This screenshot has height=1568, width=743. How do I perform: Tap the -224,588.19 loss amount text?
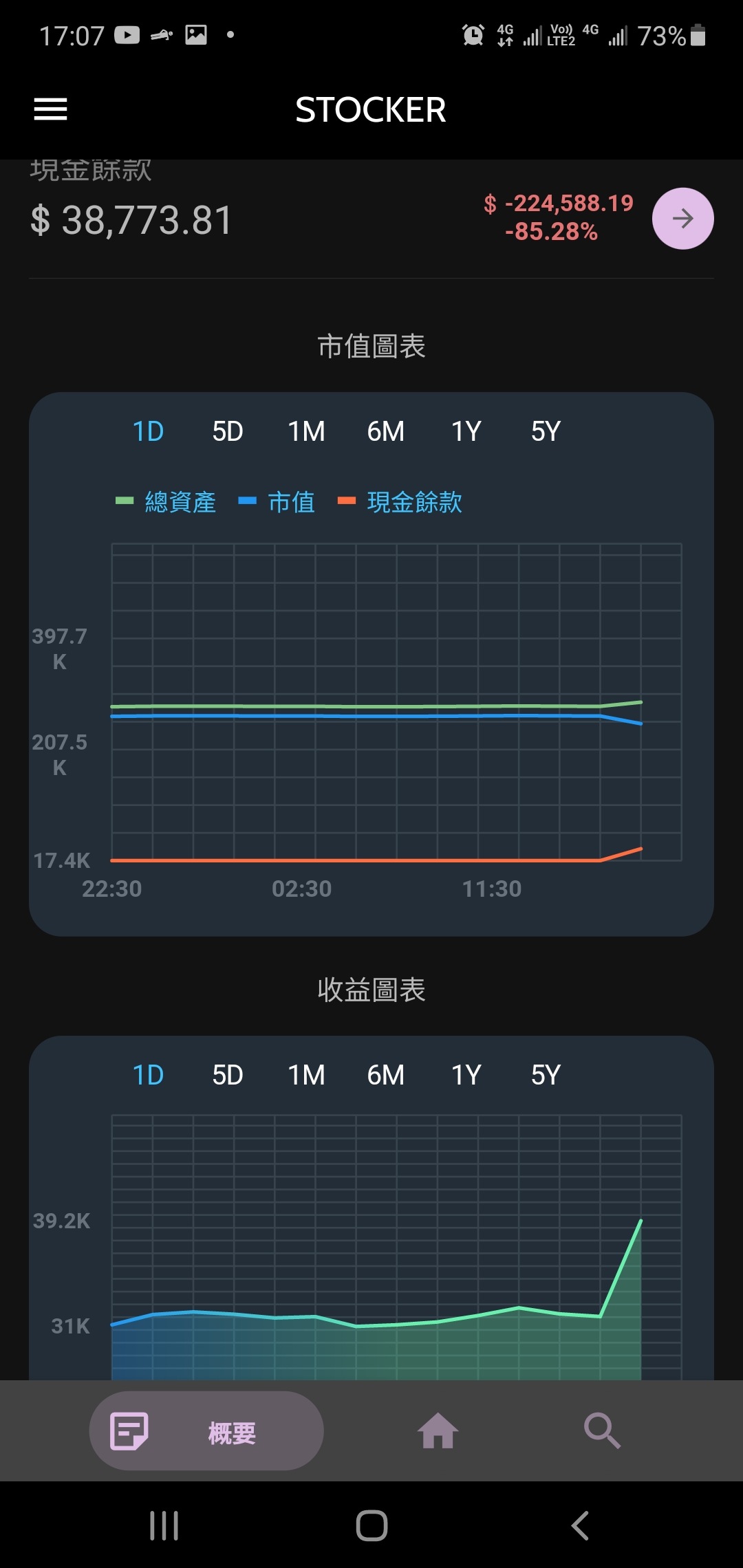pyautogui.click(x=568, y=204)
